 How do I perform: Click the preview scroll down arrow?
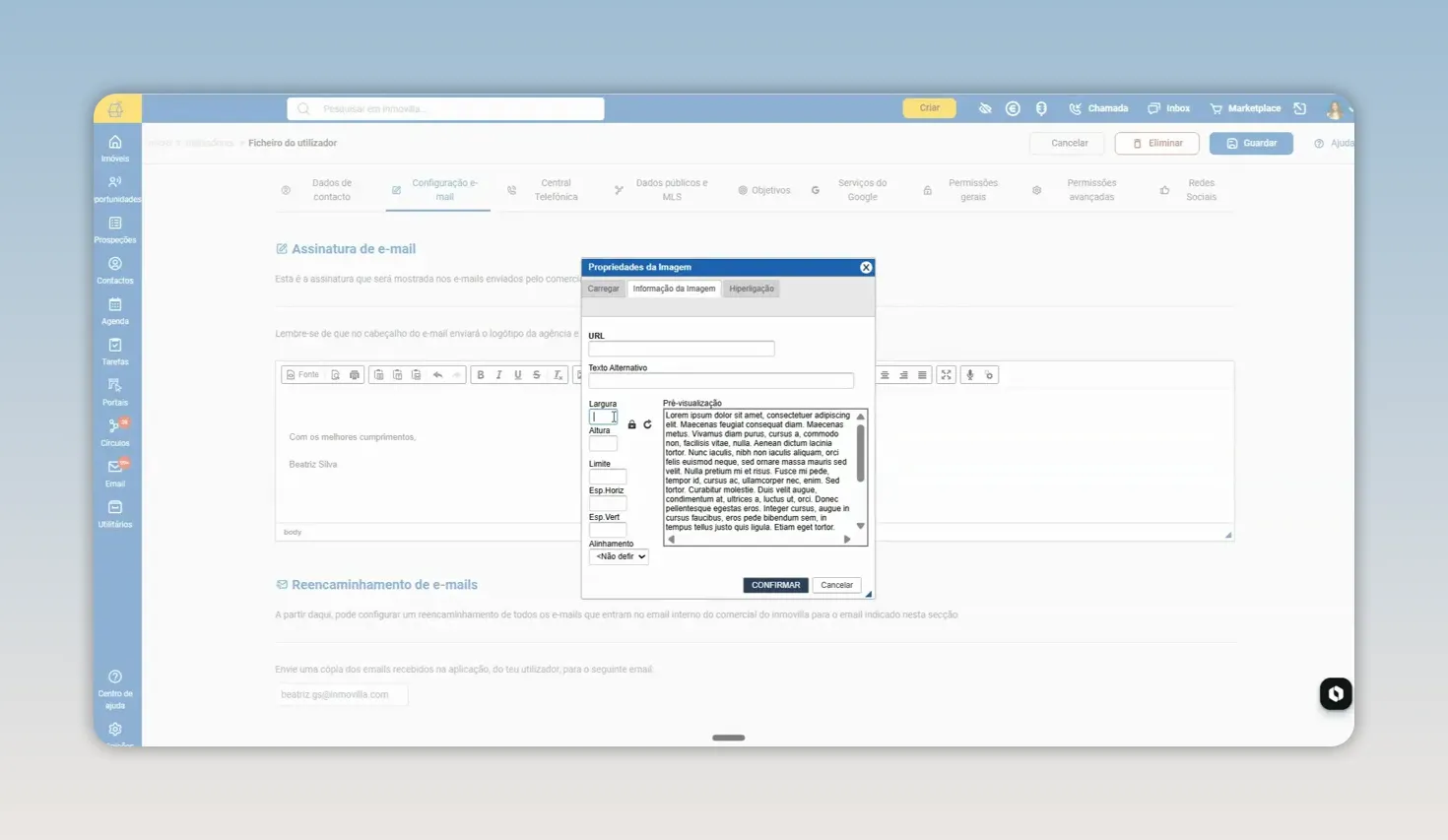tap(860, 526)
